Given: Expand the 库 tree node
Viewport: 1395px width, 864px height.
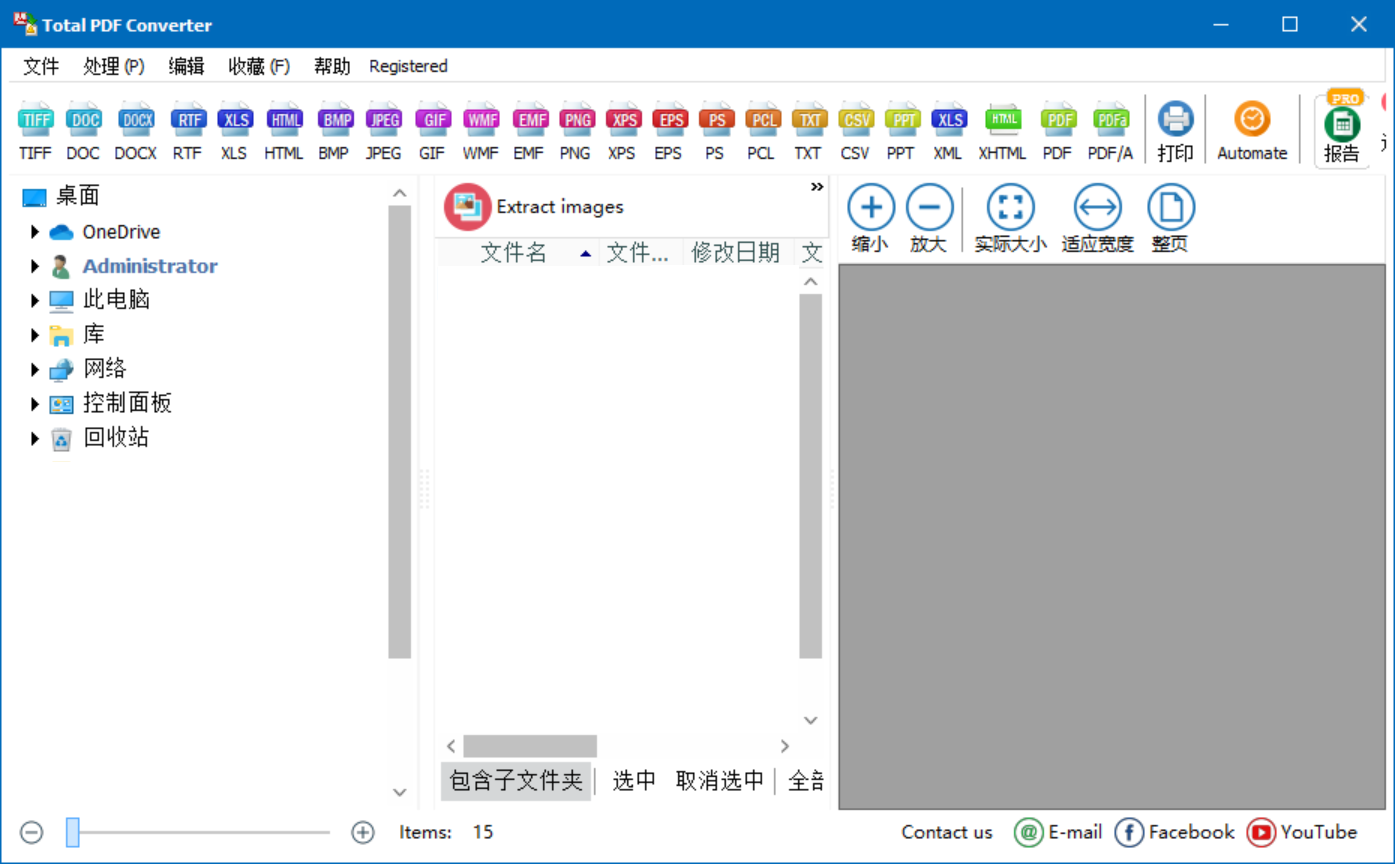Looking at the screenshot, I should click(35, 335).
